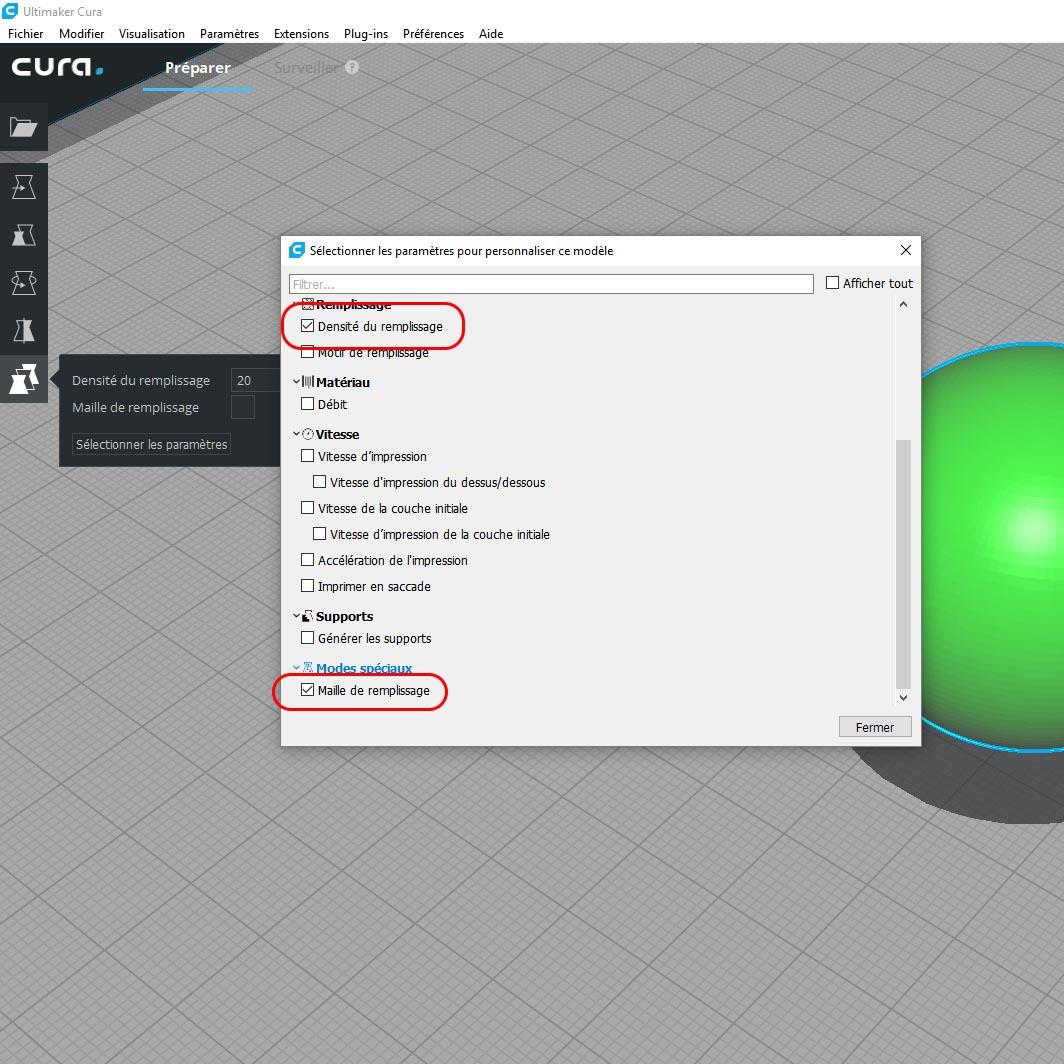
Task: Switch to the Préparer tab
Action: 197,68
